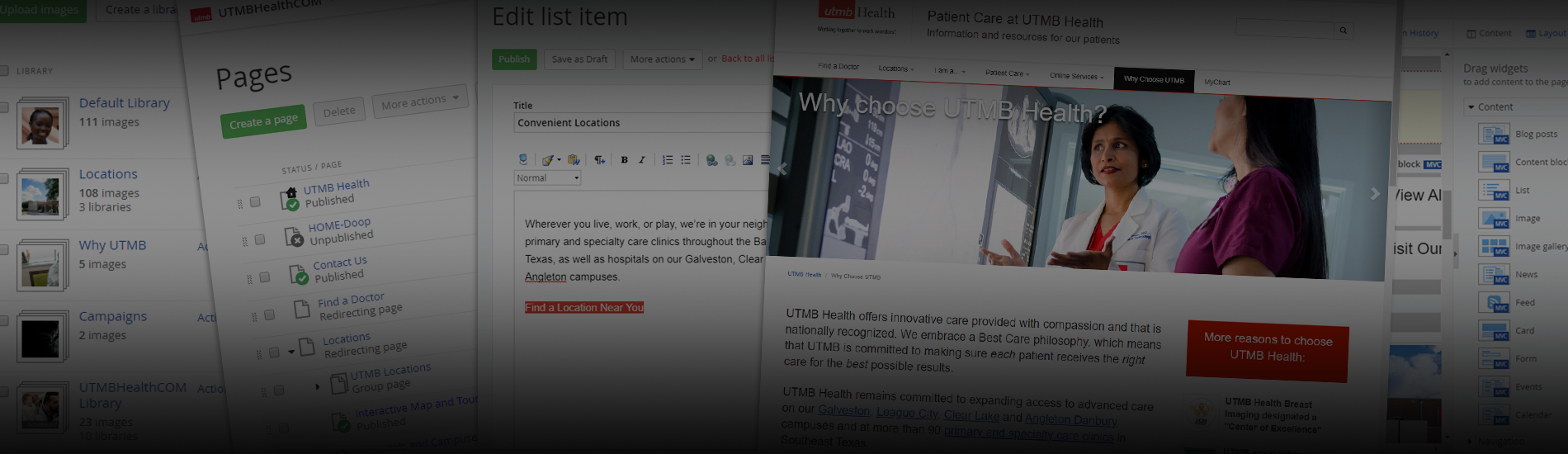Click the Create a page button

[x=263, y=121]
